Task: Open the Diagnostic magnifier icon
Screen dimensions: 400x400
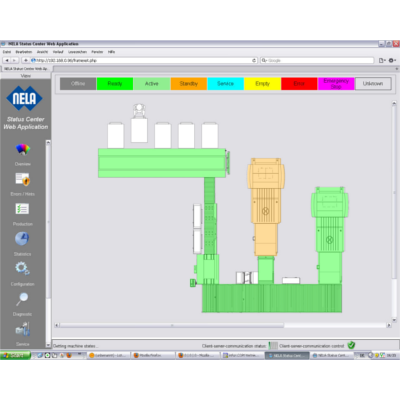Action: click(x=22, y=299)
